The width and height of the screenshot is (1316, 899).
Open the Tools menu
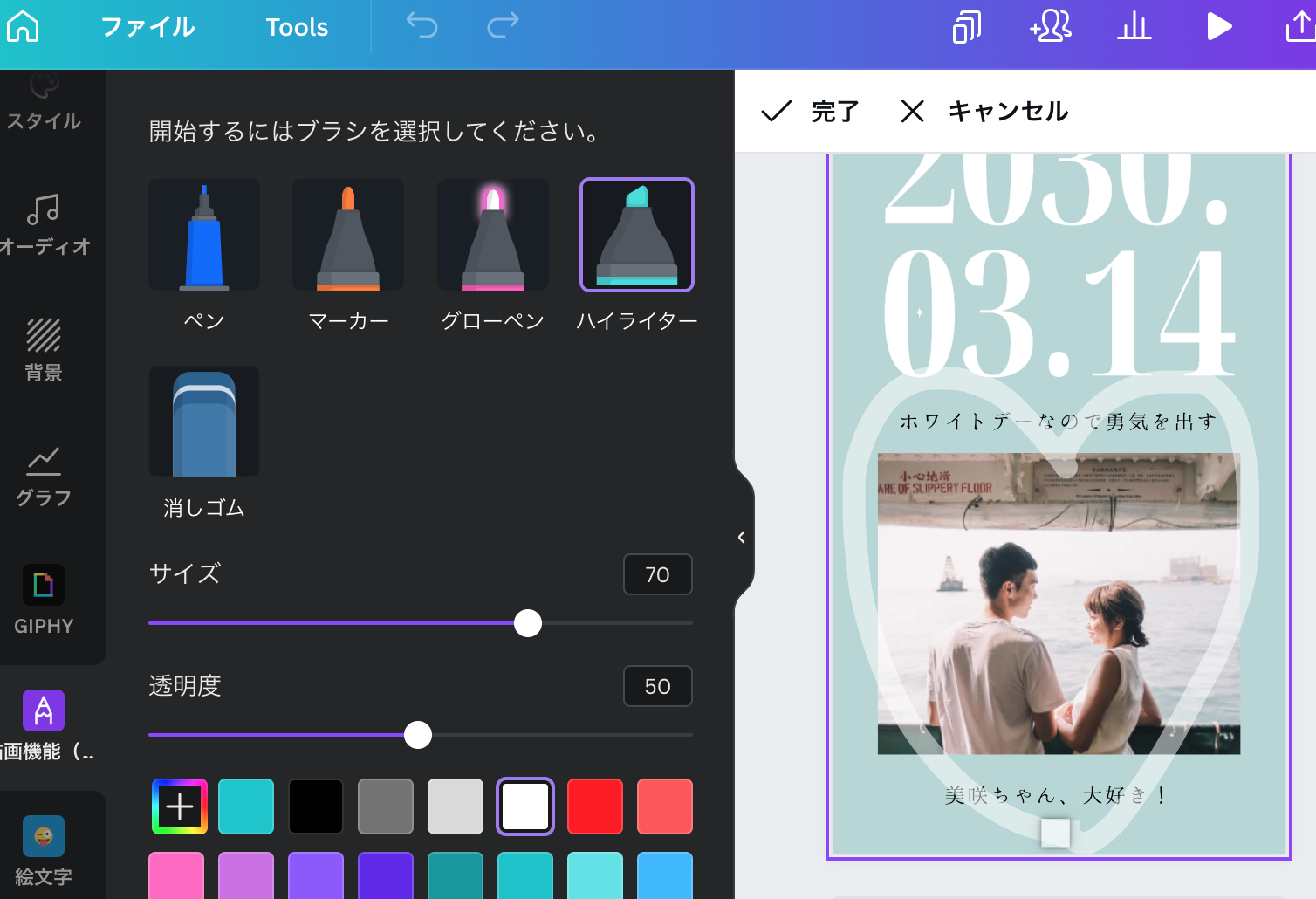[x=297, y=27]
